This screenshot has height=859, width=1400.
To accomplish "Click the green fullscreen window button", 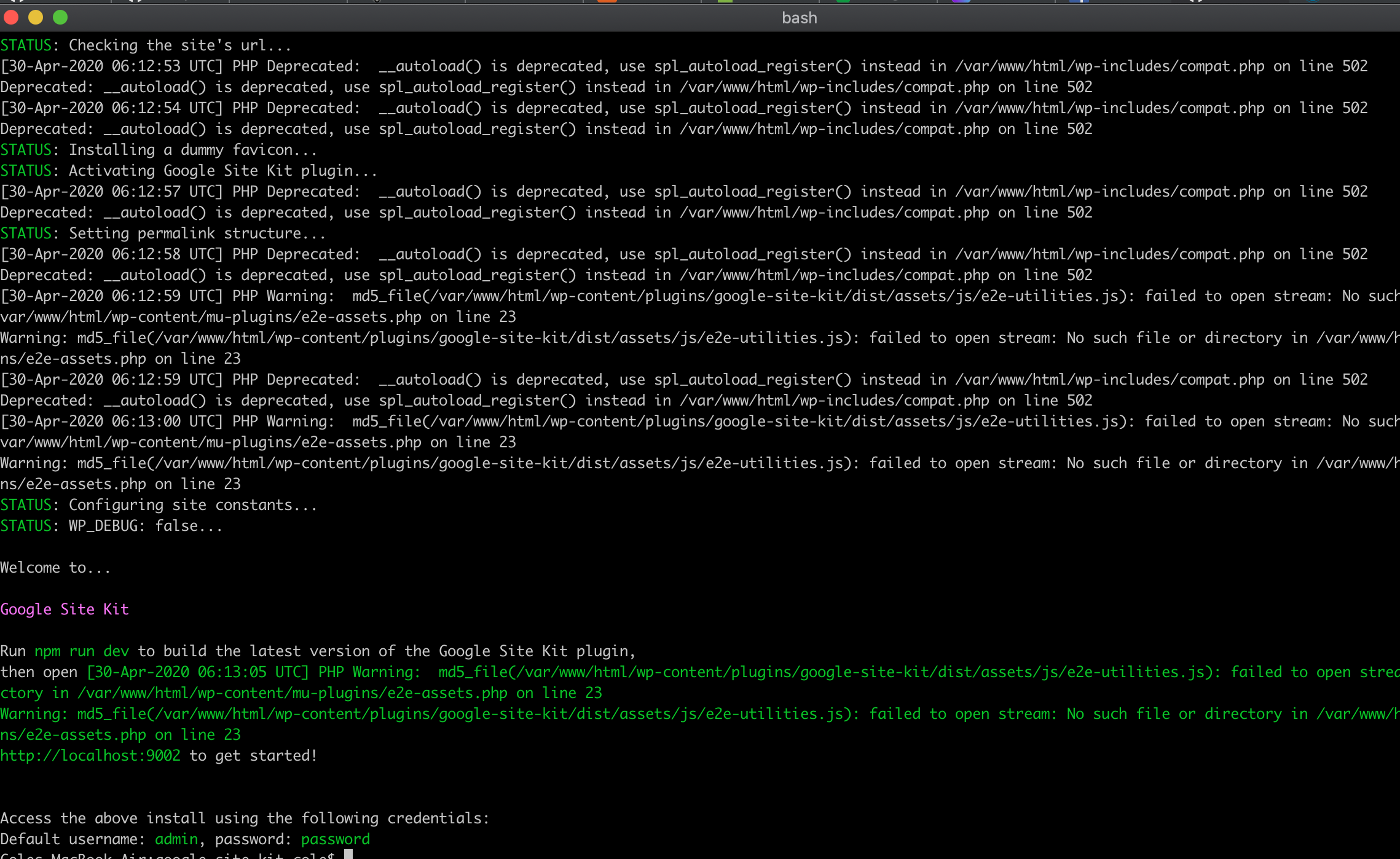I will click(x=60, y=17).
